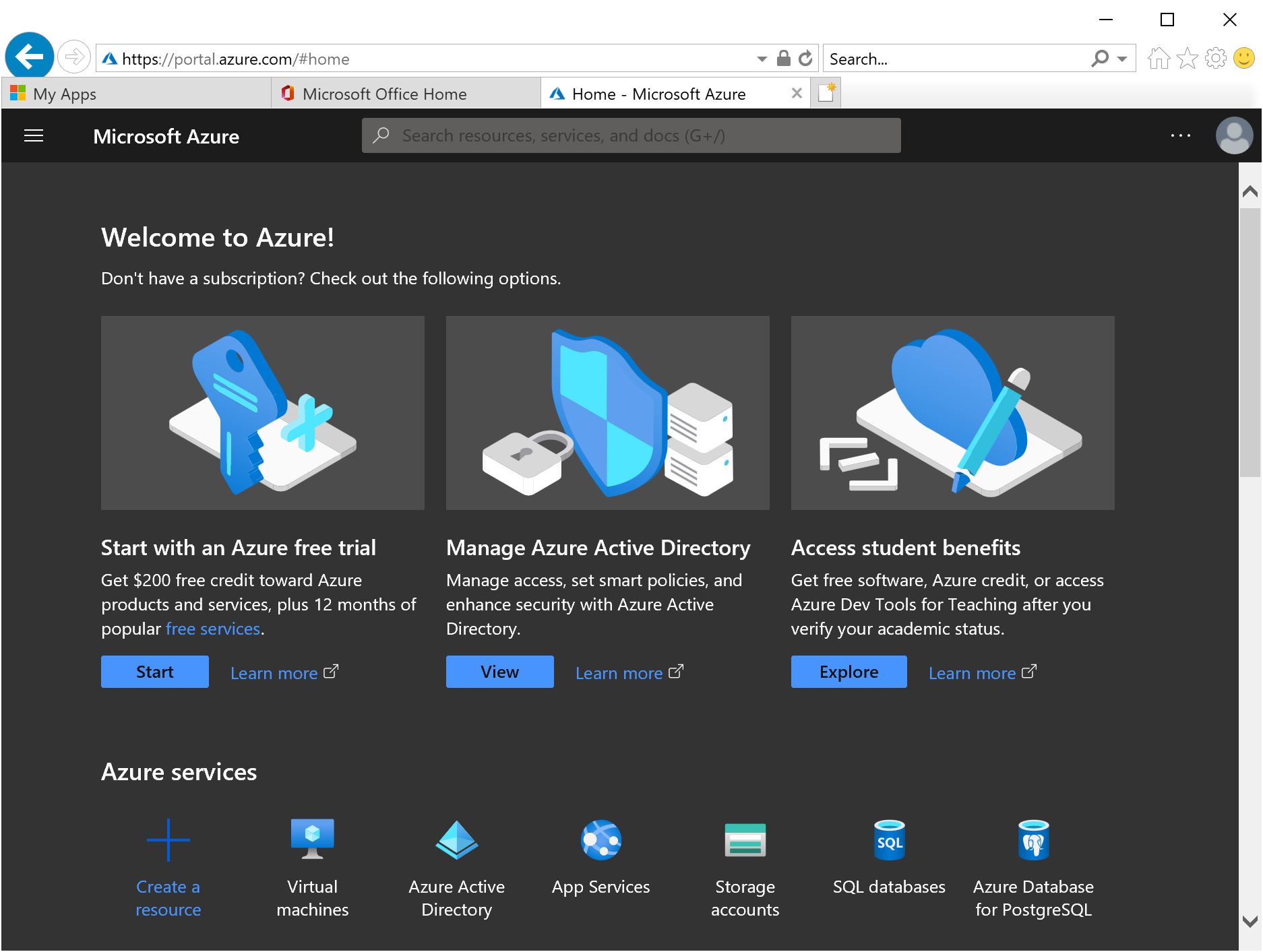Open the free services link
Screen dimensions: 1263x952
[213, 629]
